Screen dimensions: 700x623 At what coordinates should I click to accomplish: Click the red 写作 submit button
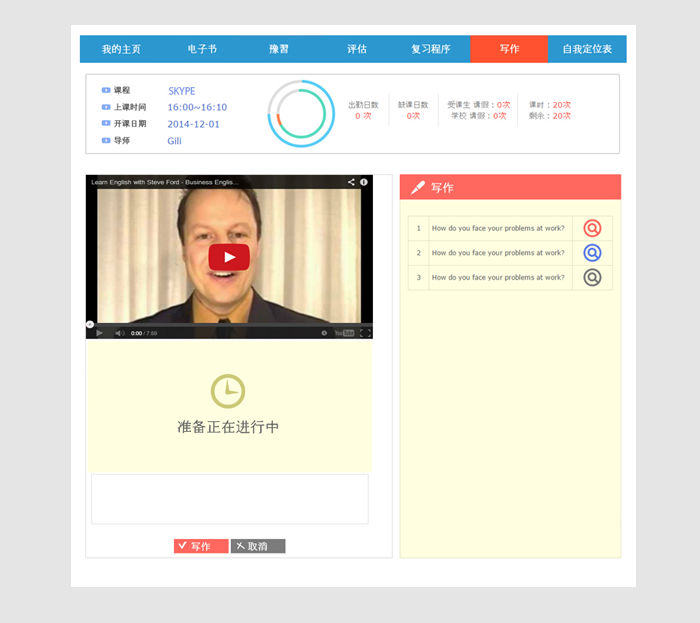pyautogui.click(x=201, y=546)
